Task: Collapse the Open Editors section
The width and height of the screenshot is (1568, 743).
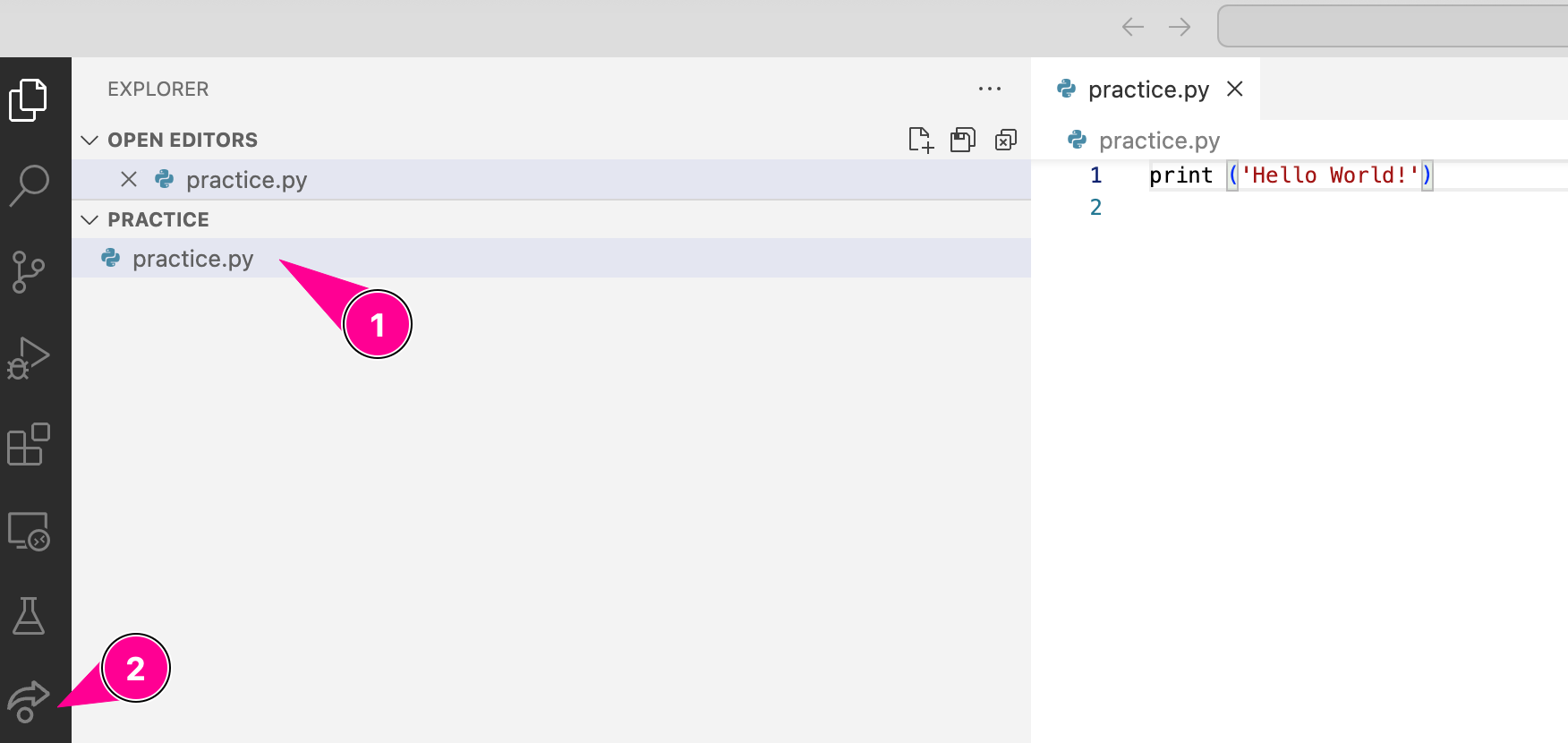Action: tap(89, 141)
